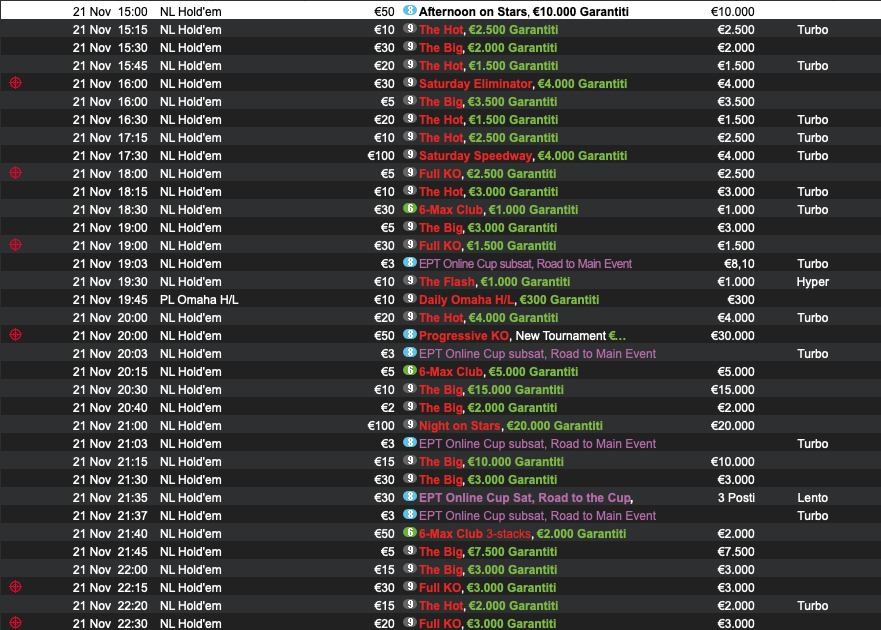Click the Lento speed label at 21:35
The image size is (881, 630).
tap(812, 497)
